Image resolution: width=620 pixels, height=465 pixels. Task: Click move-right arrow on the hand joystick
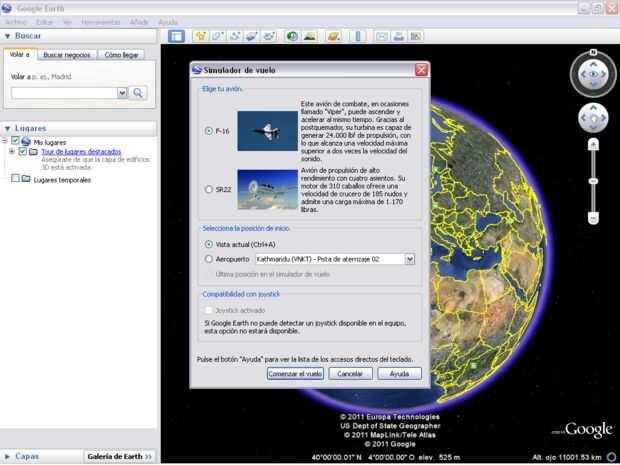pyautogui.click(x=603, y=117)
